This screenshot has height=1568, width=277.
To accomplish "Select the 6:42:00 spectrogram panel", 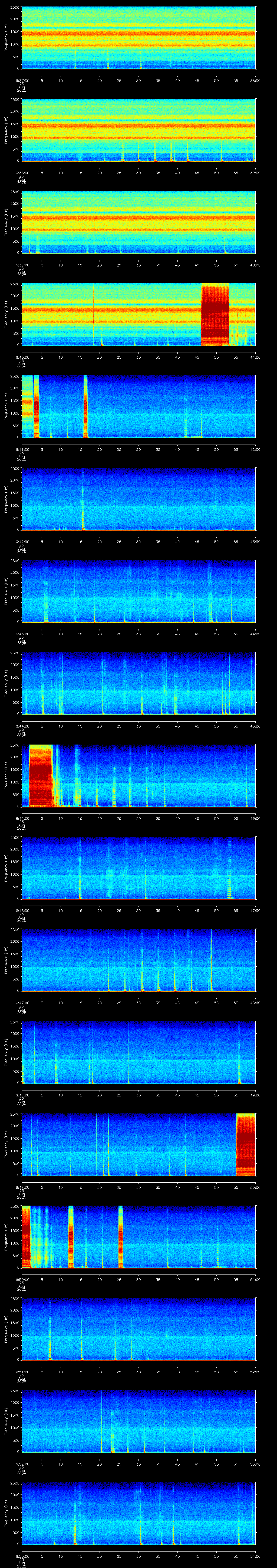I will coord(138,499).
